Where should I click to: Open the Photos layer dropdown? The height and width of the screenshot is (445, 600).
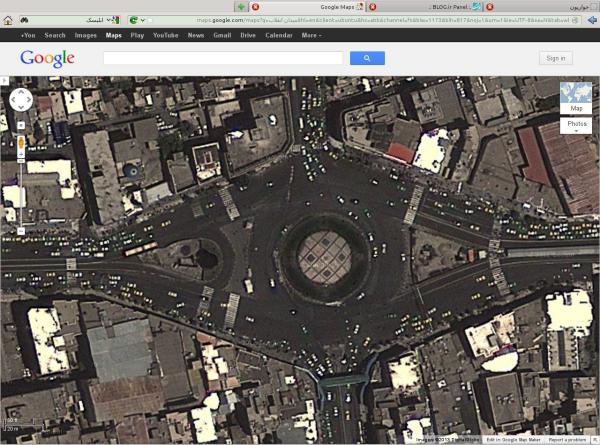coord(575,125)
